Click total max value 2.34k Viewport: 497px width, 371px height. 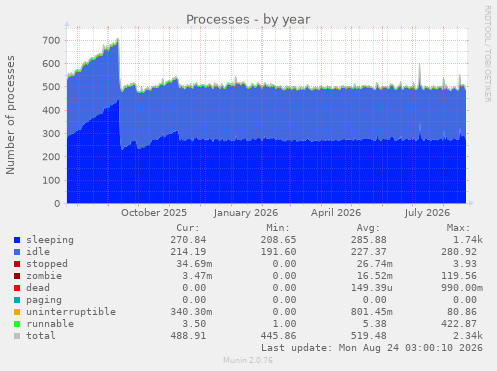pyautogui.click(x=468, y=336)
